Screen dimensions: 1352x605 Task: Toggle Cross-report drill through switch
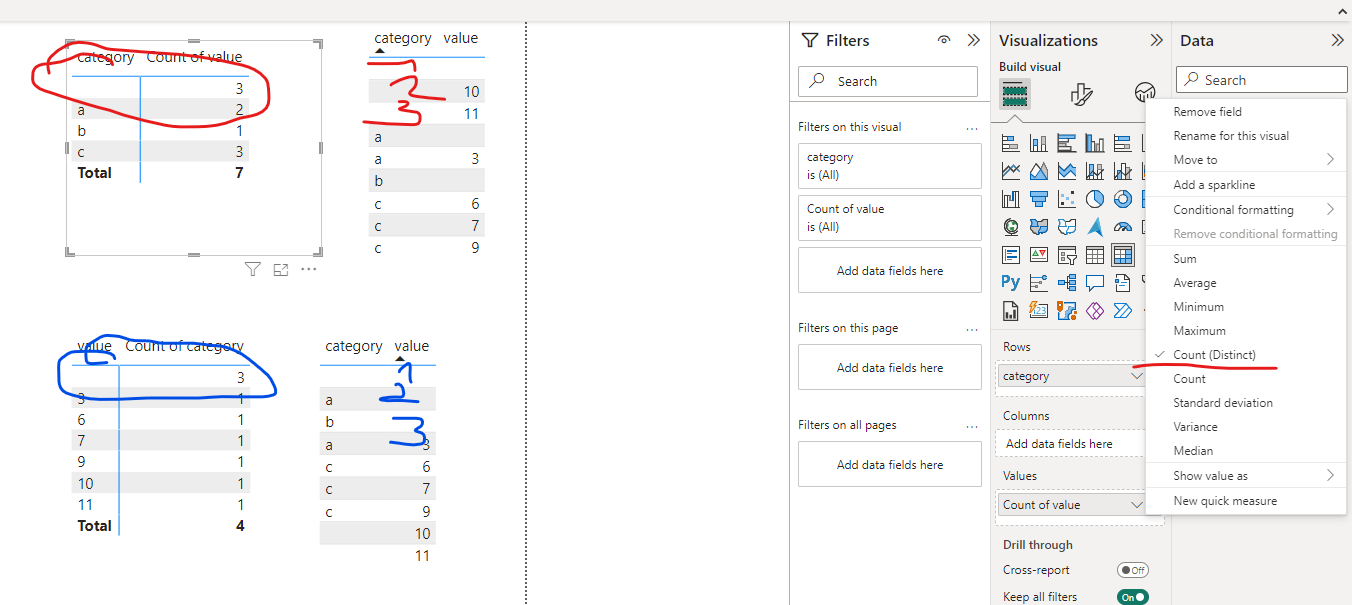point(1133,570)
